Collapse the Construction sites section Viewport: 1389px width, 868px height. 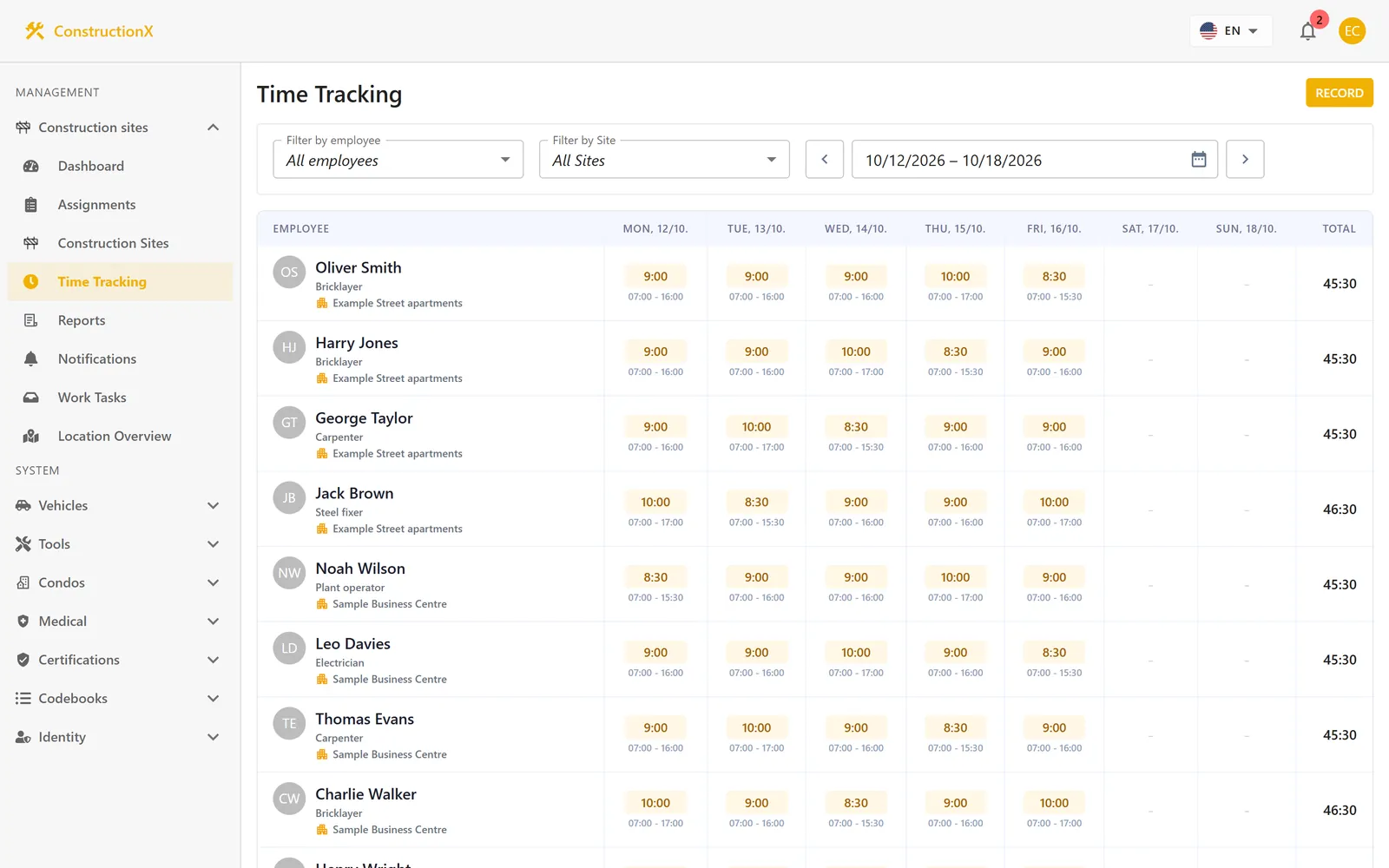[120, 128]
